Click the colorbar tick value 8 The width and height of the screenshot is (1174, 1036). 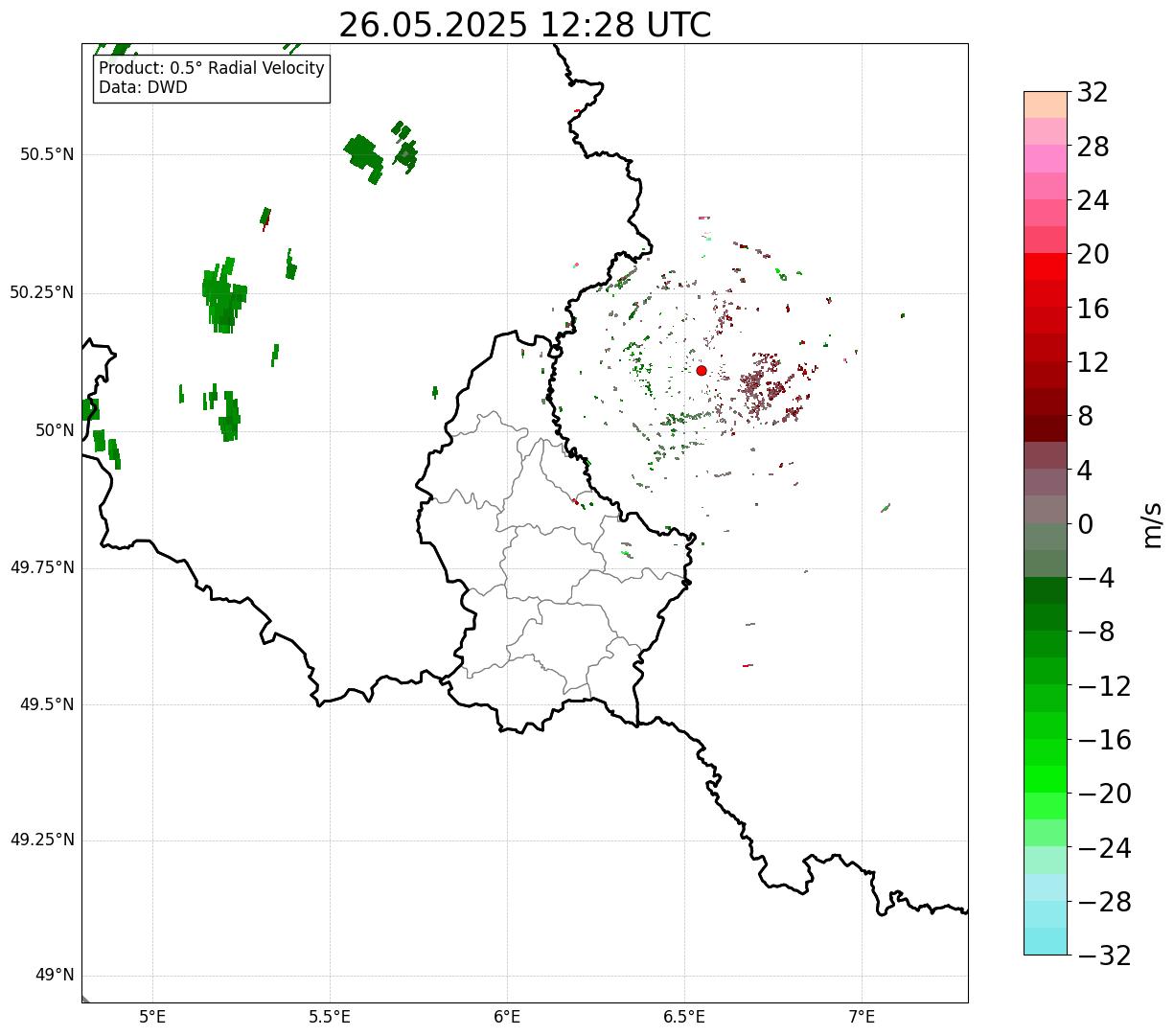1086,416
